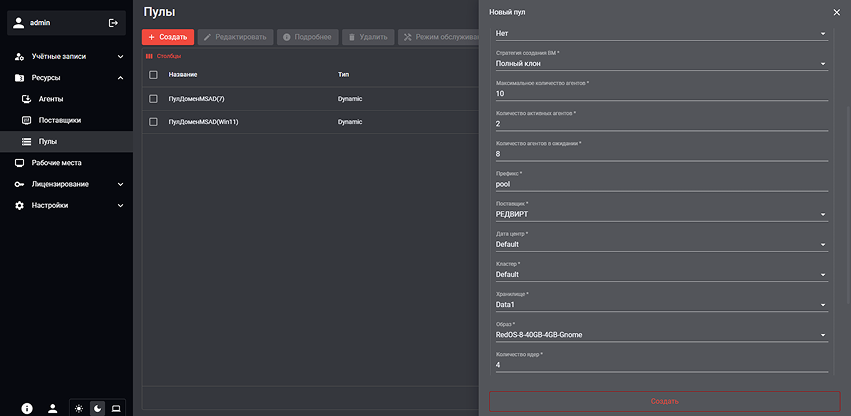Open the Стратегия создания ВМ dropdown
Screen dimensions: 851x416
click(x=660, y=63)
